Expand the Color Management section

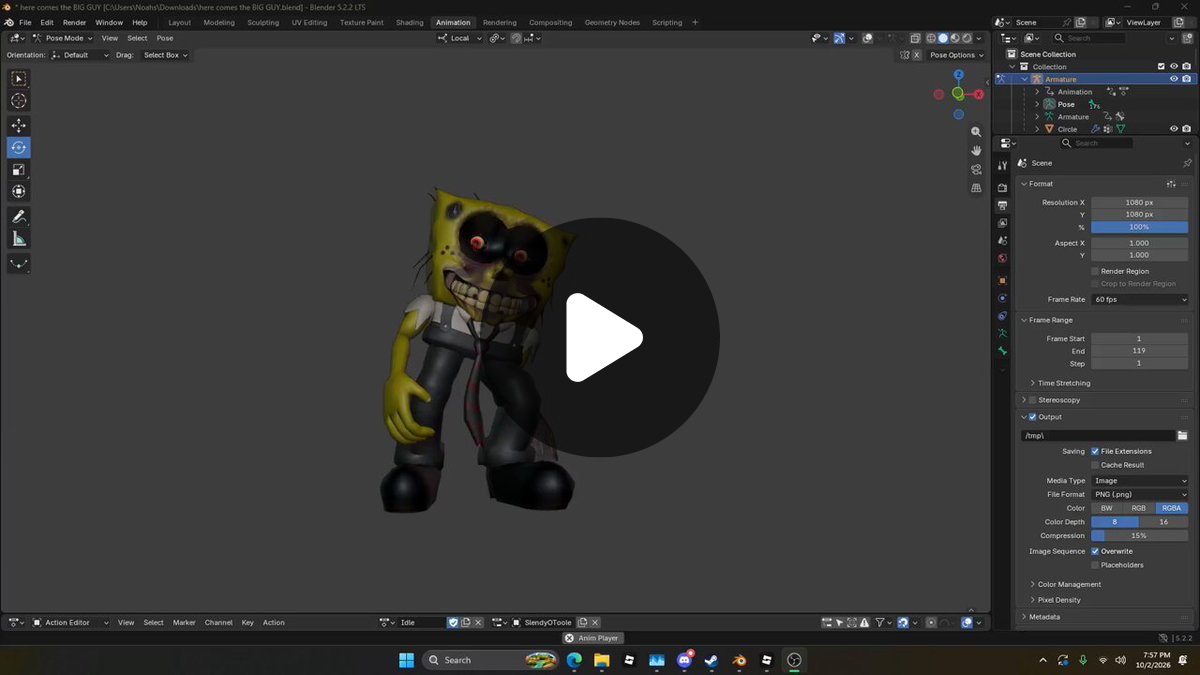pyautogui.click(x=1069, y=584)
